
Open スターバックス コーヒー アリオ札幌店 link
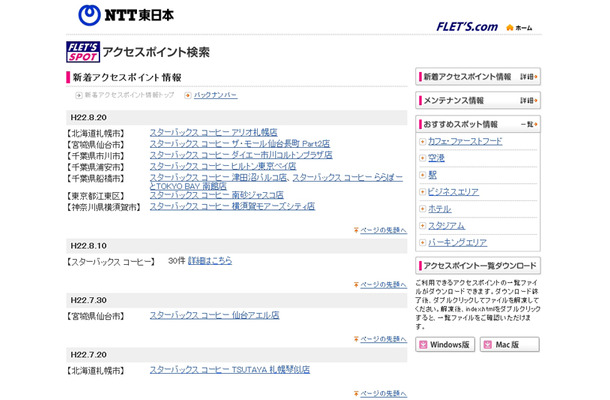coord(214,132)
